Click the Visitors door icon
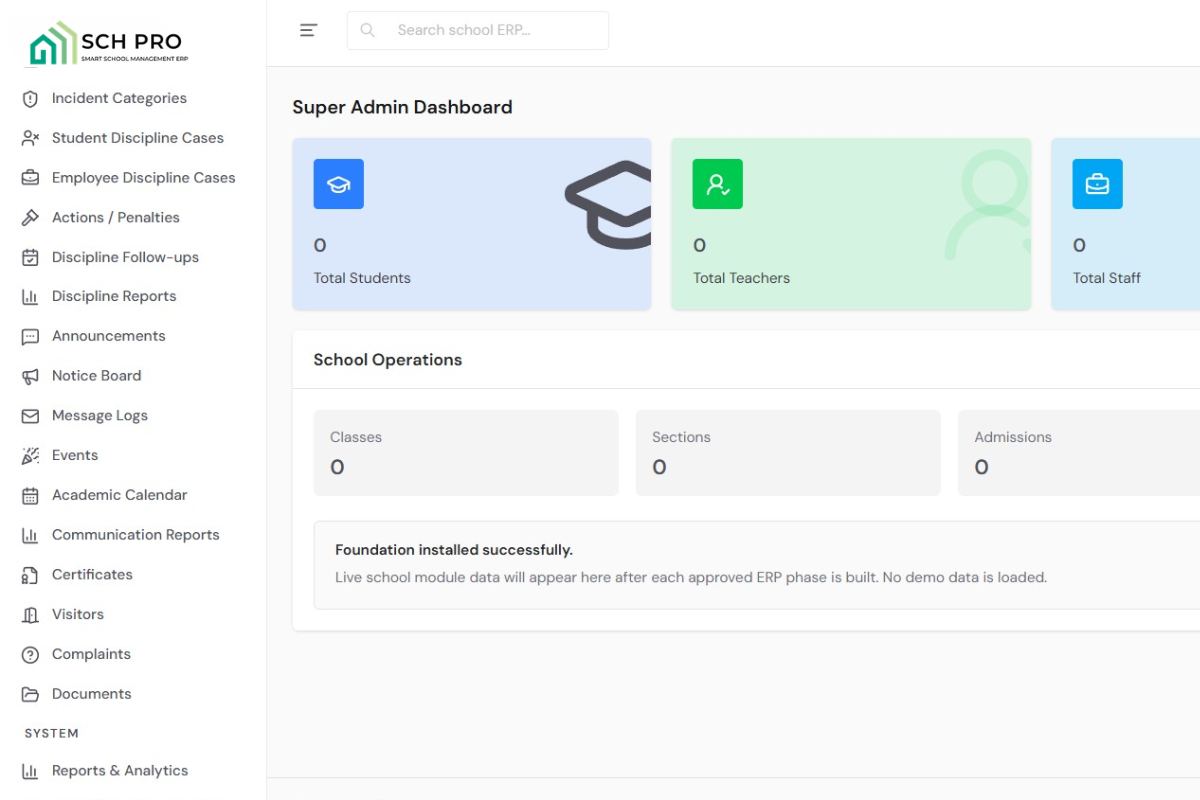The image size is (1200, 800). 31,614
